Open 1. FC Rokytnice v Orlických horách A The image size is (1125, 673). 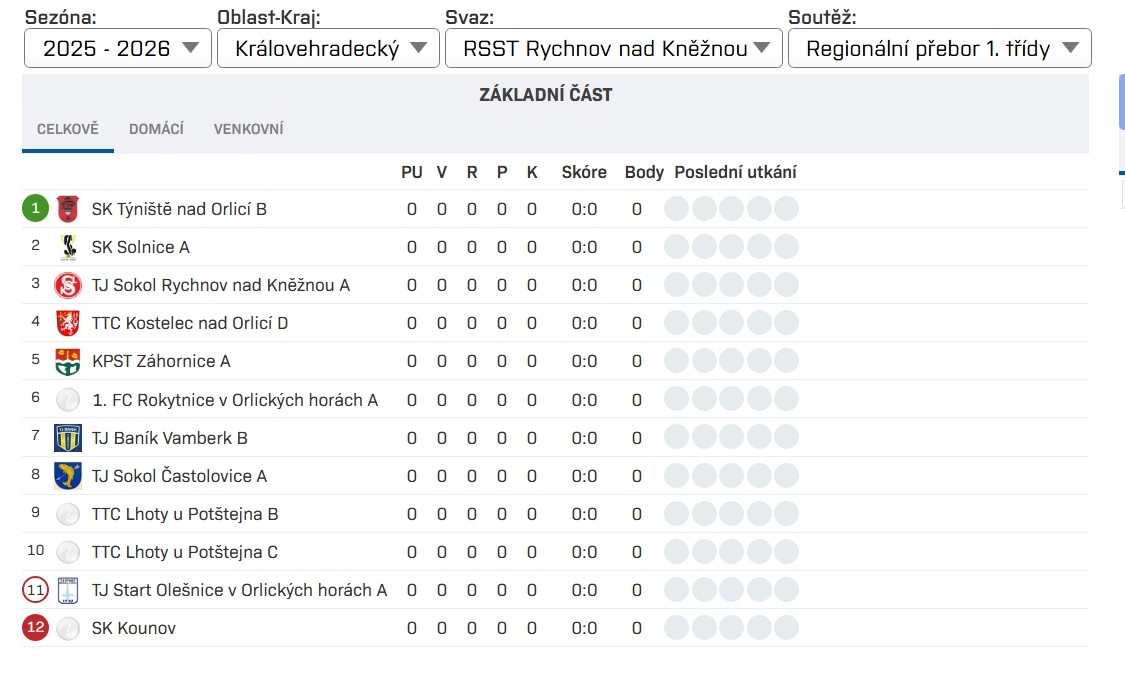pyautogui.click(x=235, y=400)
